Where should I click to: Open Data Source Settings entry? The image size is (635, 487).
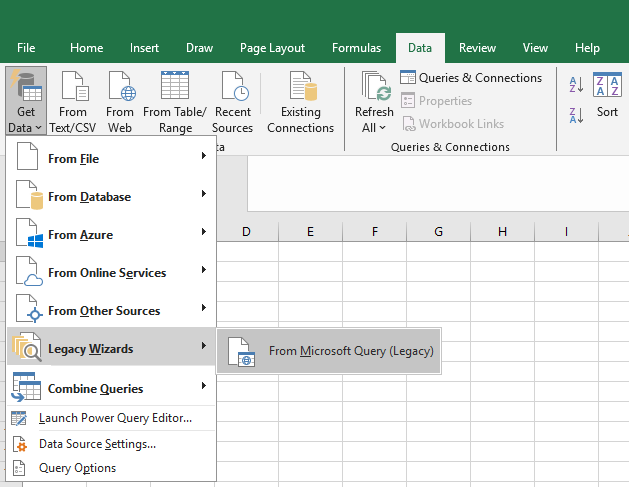coord(111,444)
